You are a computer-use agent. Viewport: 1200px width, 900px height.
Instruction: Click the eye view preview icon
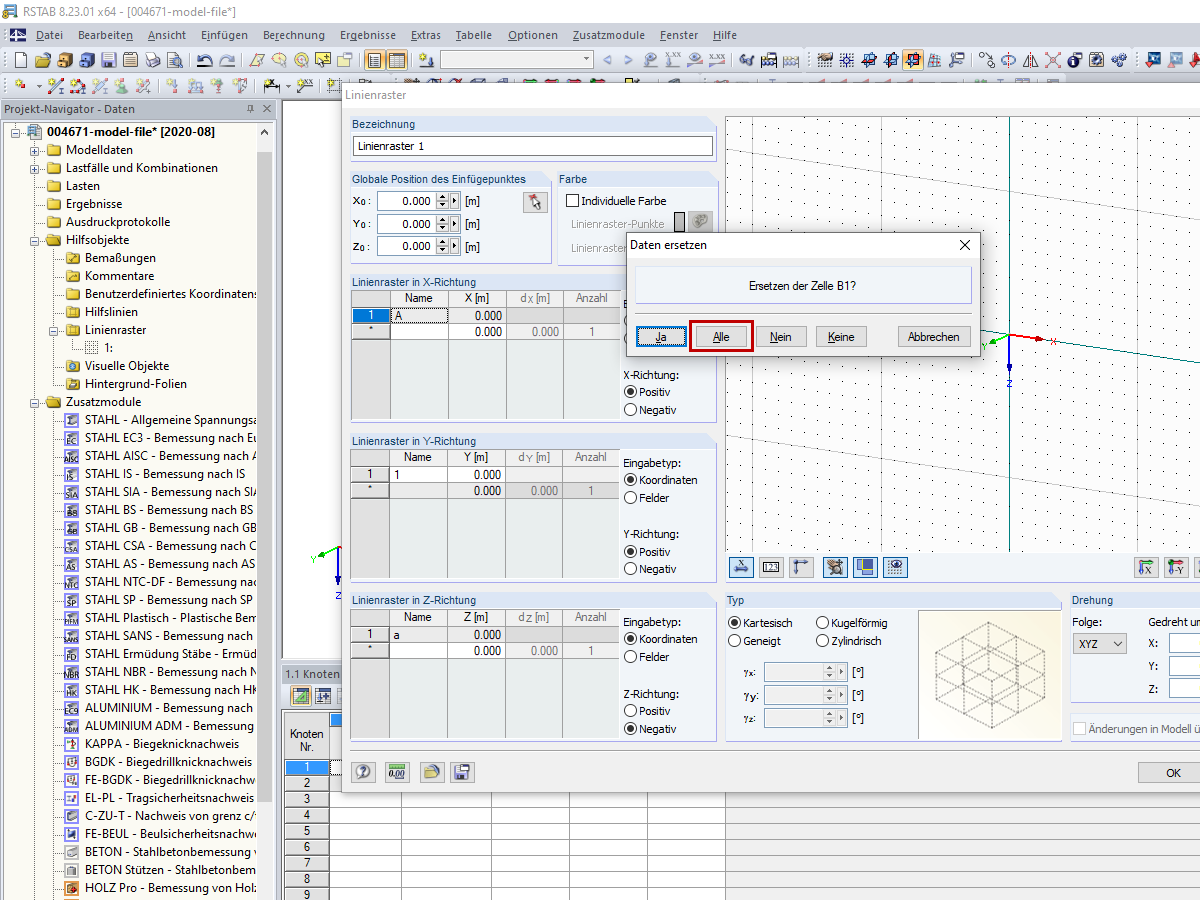[x=895, y=567]
